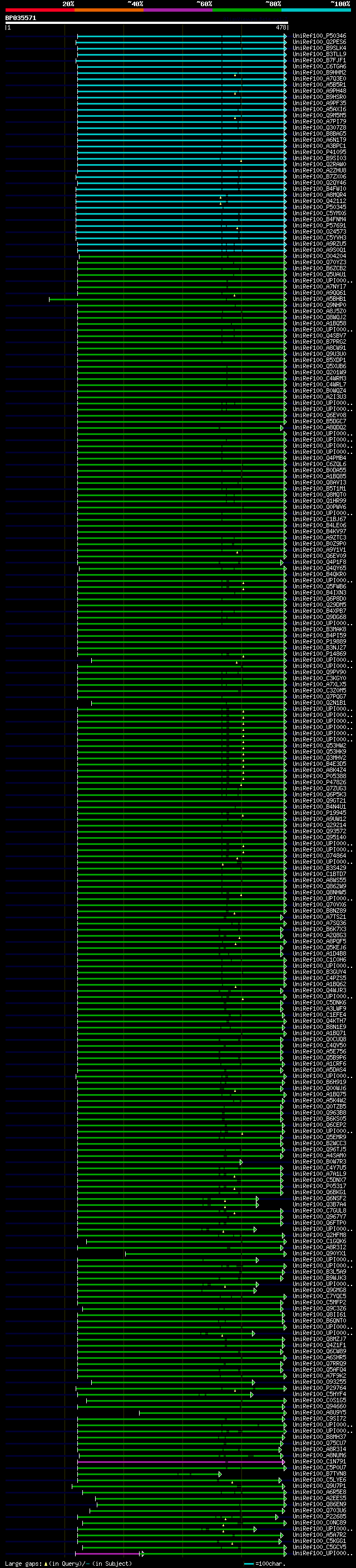Select the UniRef100_Q9M5M5 label
Viewport: 356px width, 1568px height.
(x=319, y=116)
